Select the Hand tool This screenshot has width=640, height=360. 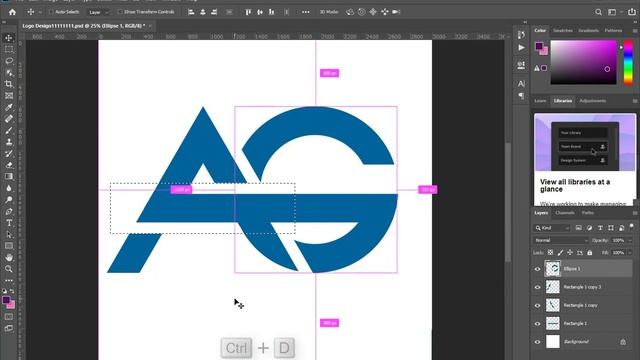9,258
